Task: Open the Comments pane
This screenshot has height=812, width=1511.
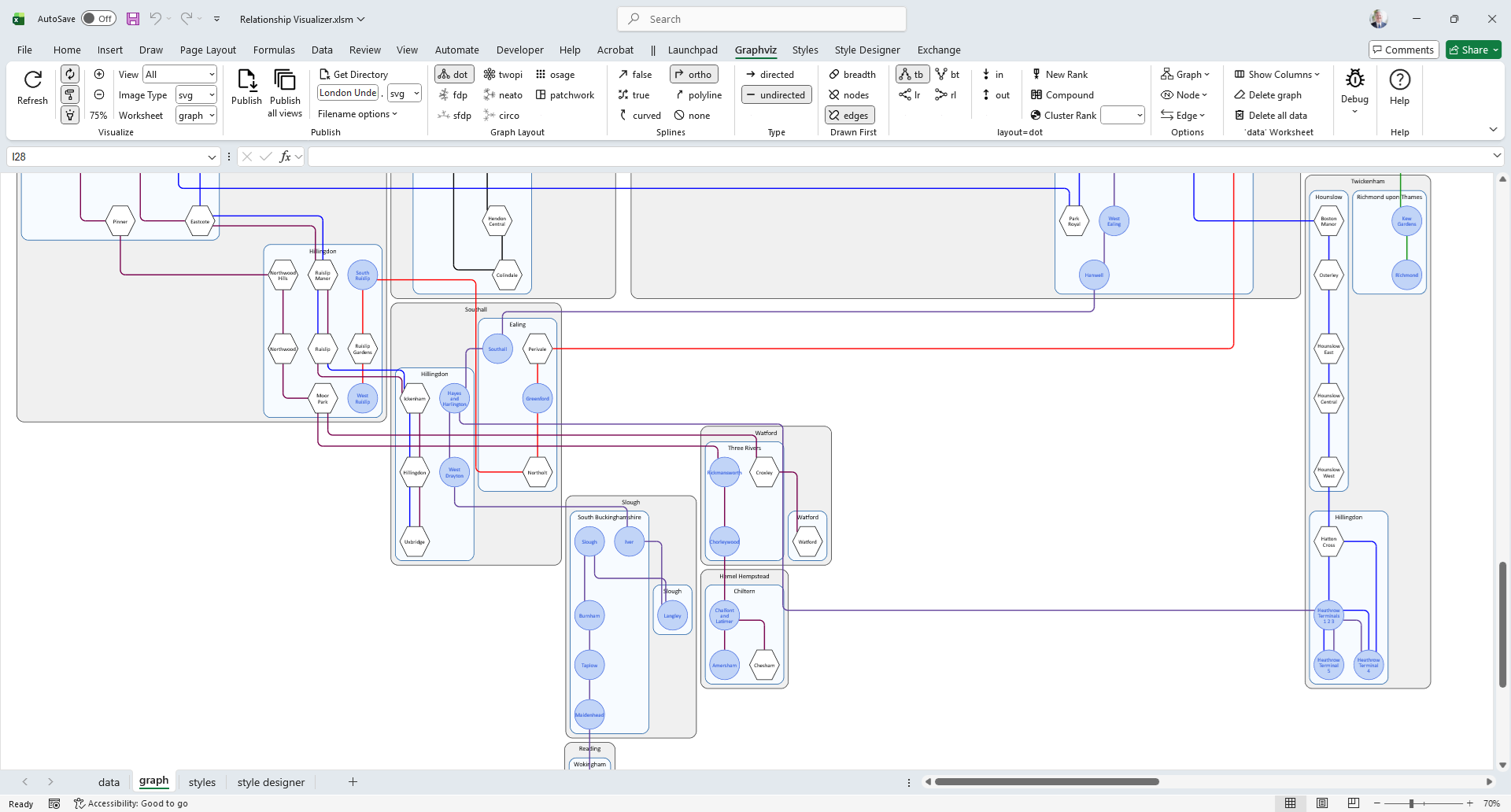Action: tap(1403, 50)
